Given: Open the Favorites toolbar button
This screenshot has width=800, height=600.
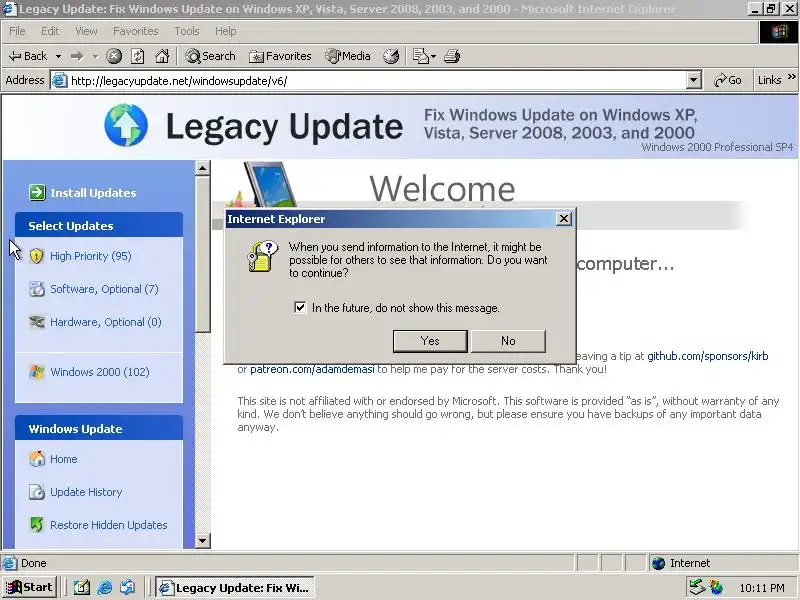Looking at the screenshot, I should (280, 56).
